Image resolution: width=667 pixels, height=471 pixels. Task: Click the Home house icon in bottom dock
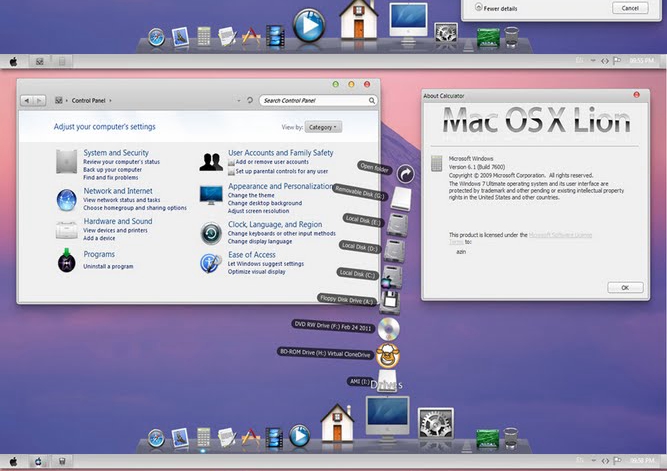337,422
